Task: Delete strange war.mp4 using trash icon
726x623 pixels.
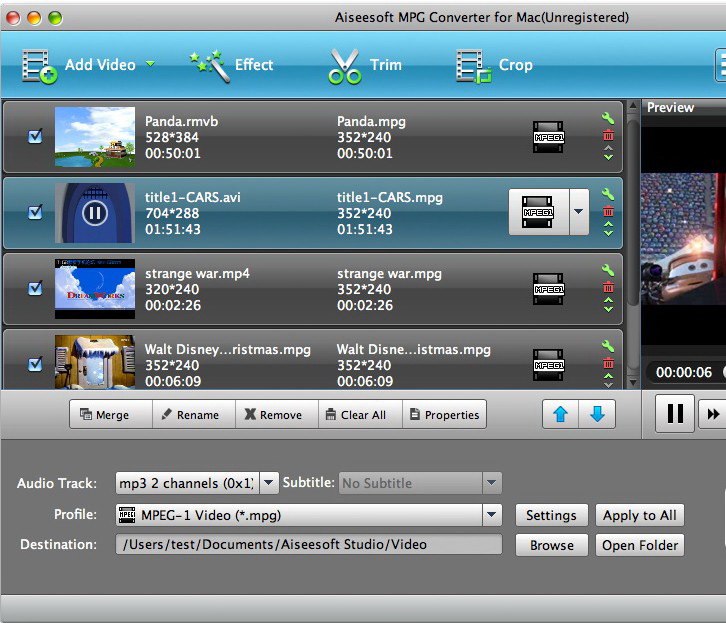Action: (x=608, y=287)
